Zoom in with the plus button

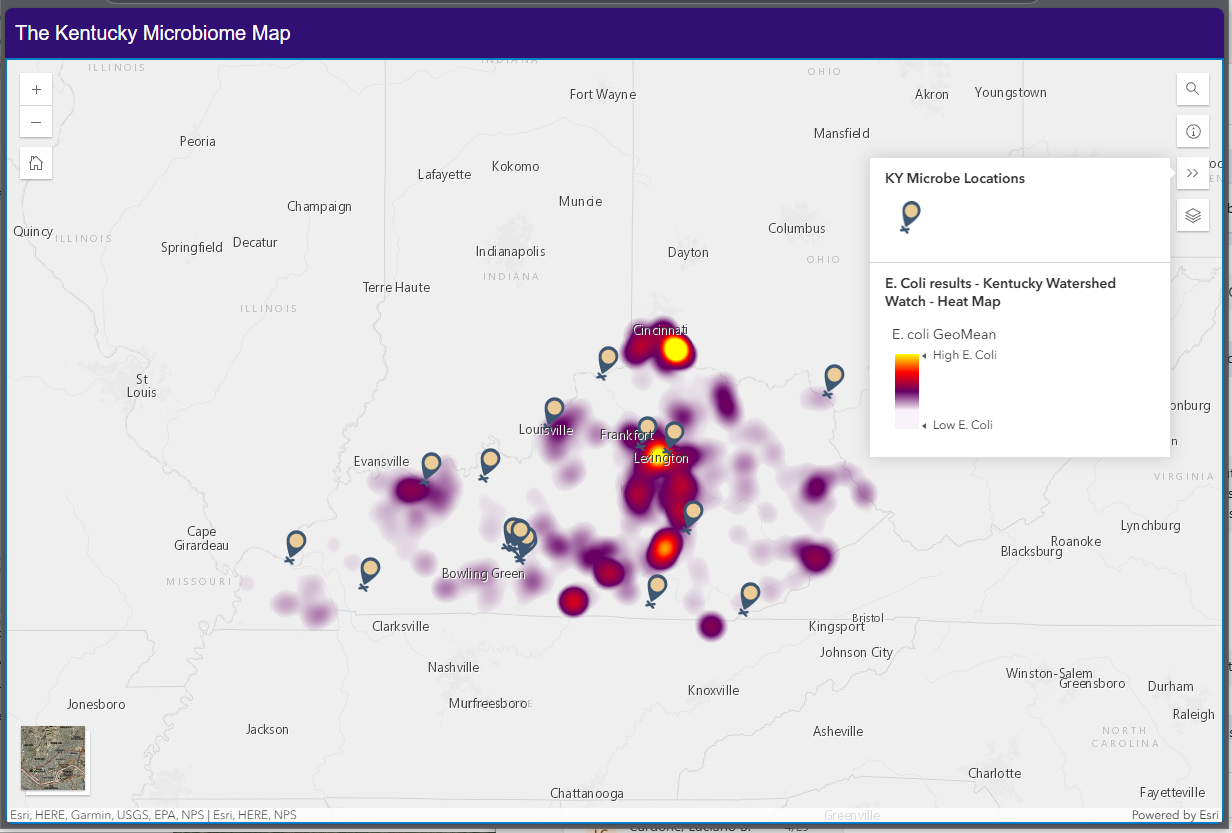point(36,89)
